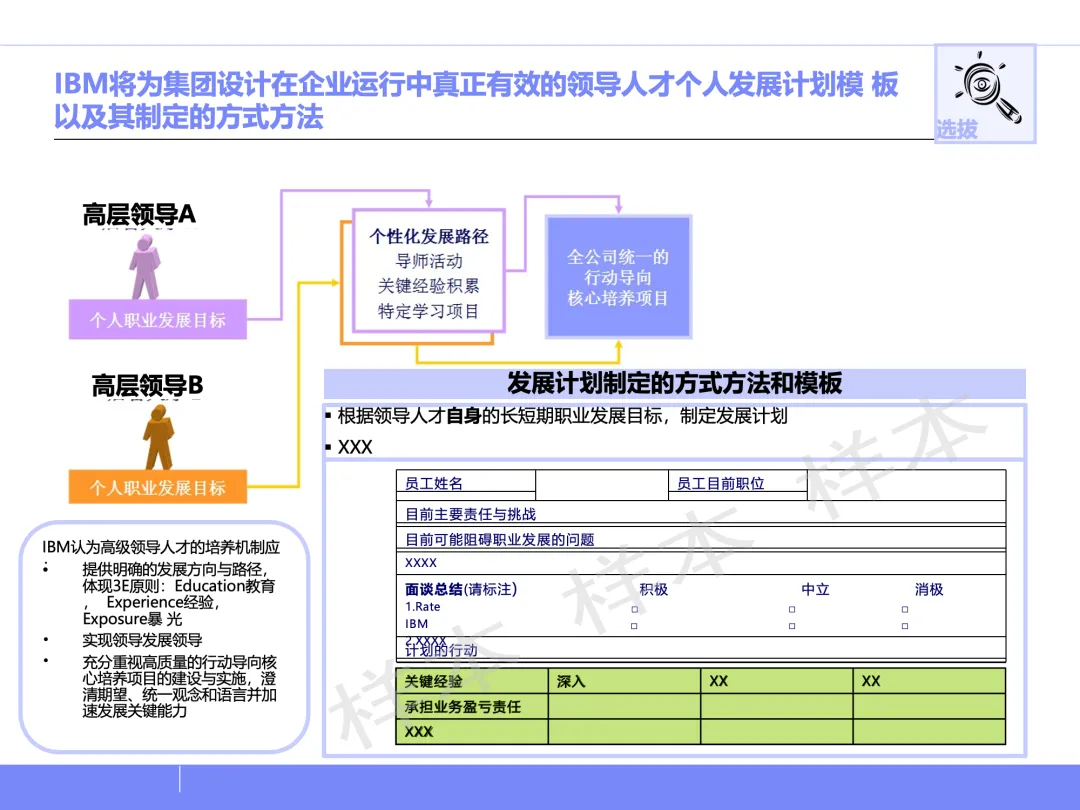The image size is (1080, 810).
Task: Check the 积极 box in the 1.Rate row
Action: pos(634,609)
